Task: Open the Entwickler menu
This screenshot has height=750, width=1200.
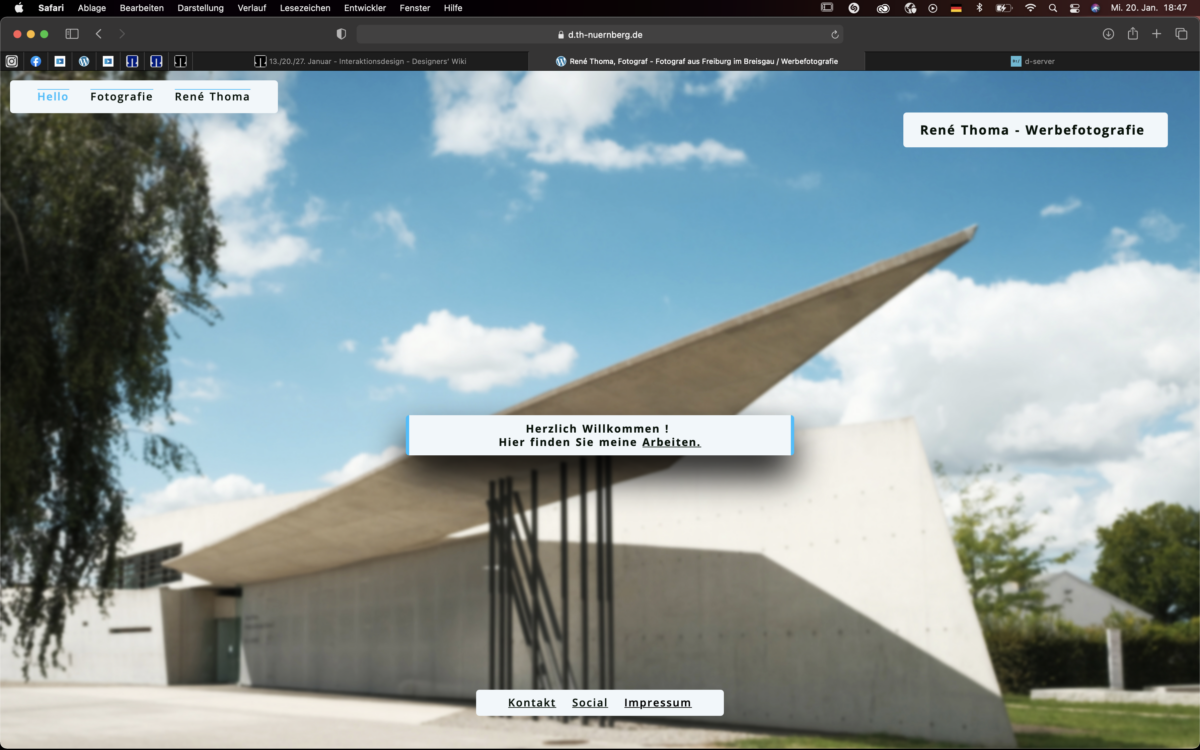Action: [365, 8]
